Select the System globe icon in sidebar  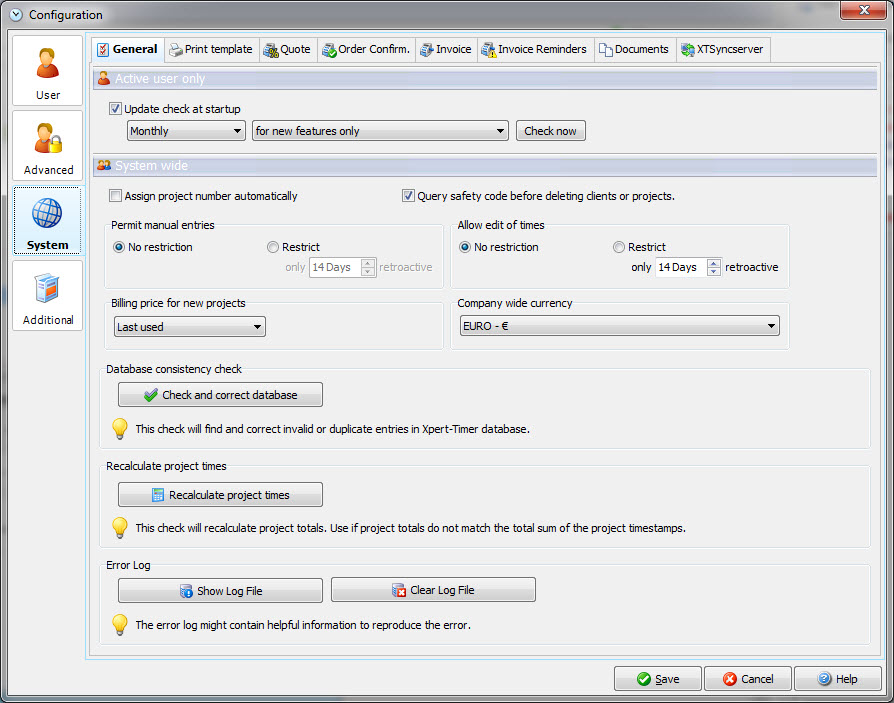[x=47, y=214]
